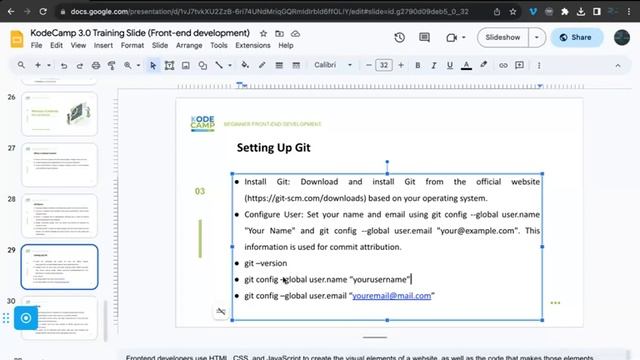This screenshot has height=360, width=640.
Task: Open the Arrange menu
Action: (x=189, y=45)
